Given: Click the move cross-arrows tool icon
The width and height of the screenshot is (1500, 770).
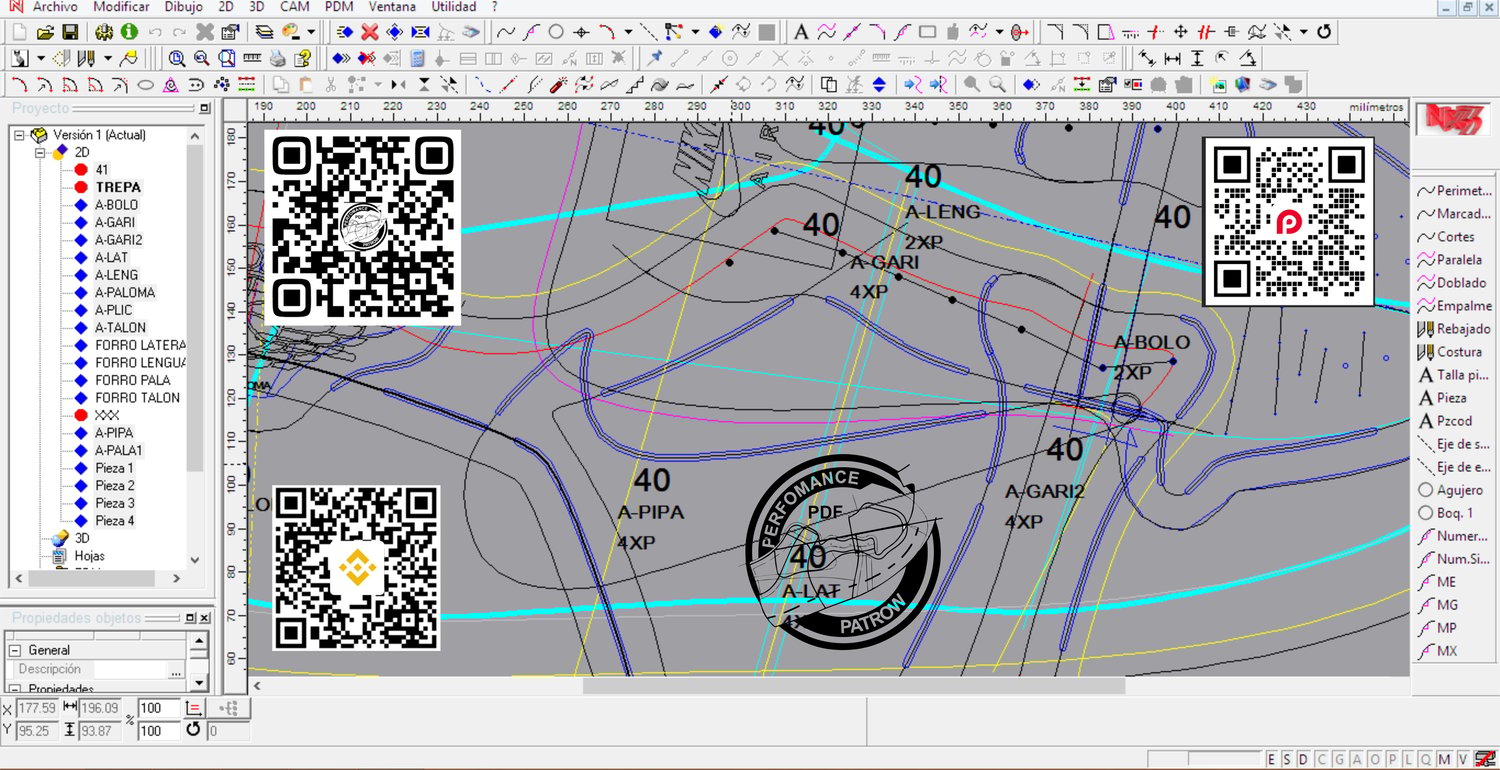Looking at the screenshot, I should pyautogui.click(x=1180, y=32).
